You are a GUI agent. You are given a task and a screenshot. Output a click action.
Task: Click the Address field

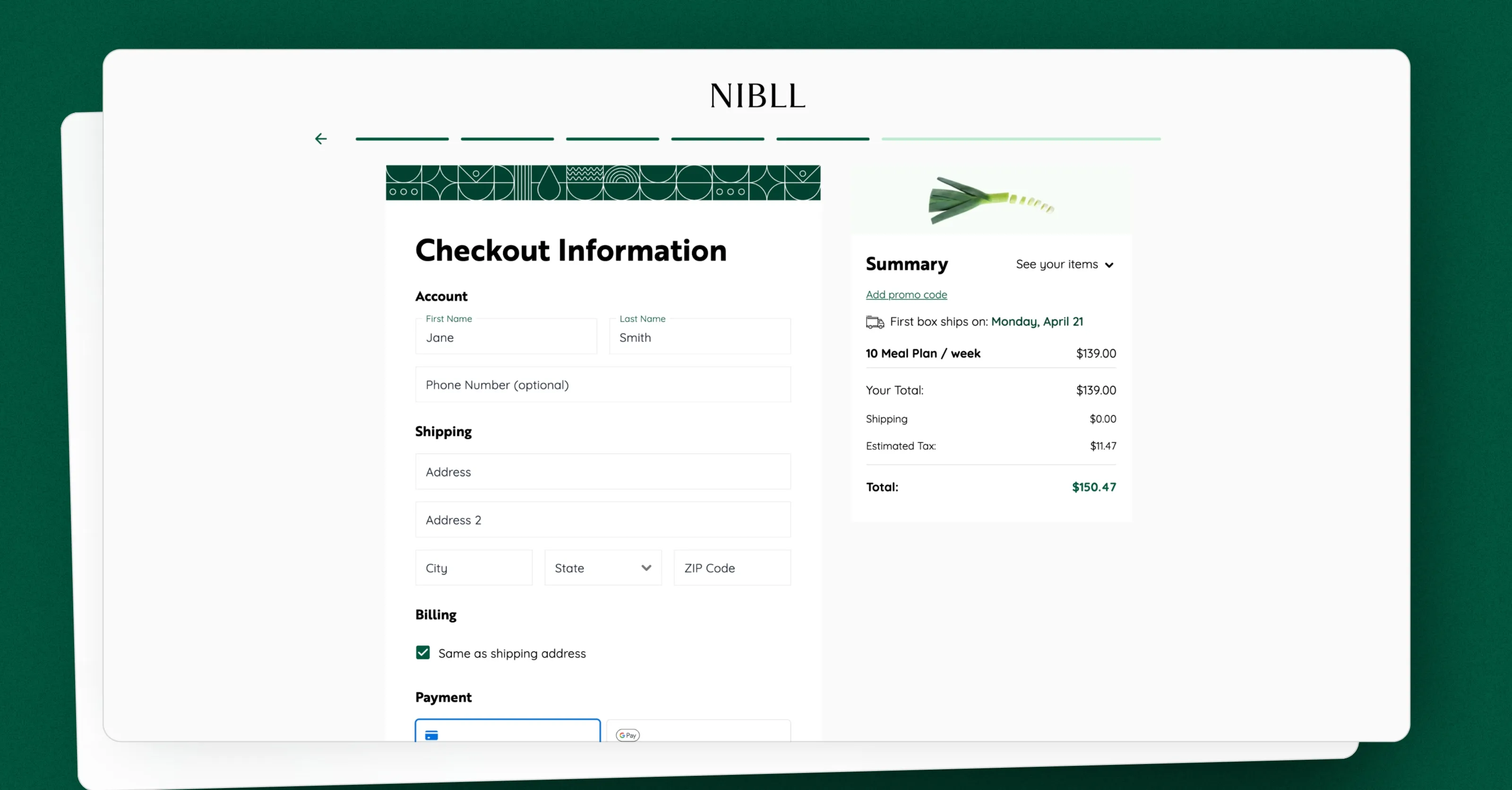coord(603,471)
